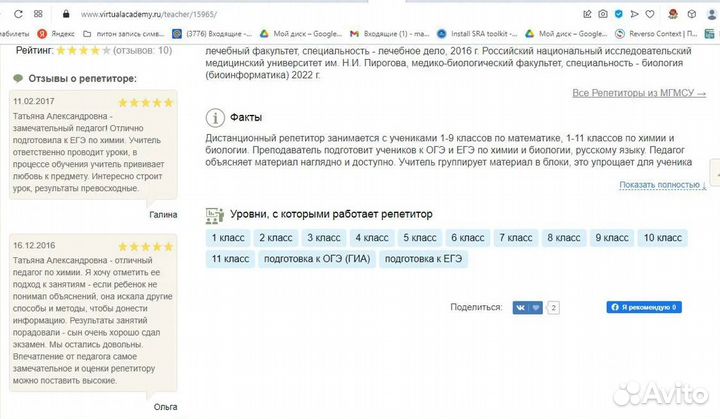Screen dimensions: 720x419
Task: Open the red character extension icon
Action: click(673, 14)
